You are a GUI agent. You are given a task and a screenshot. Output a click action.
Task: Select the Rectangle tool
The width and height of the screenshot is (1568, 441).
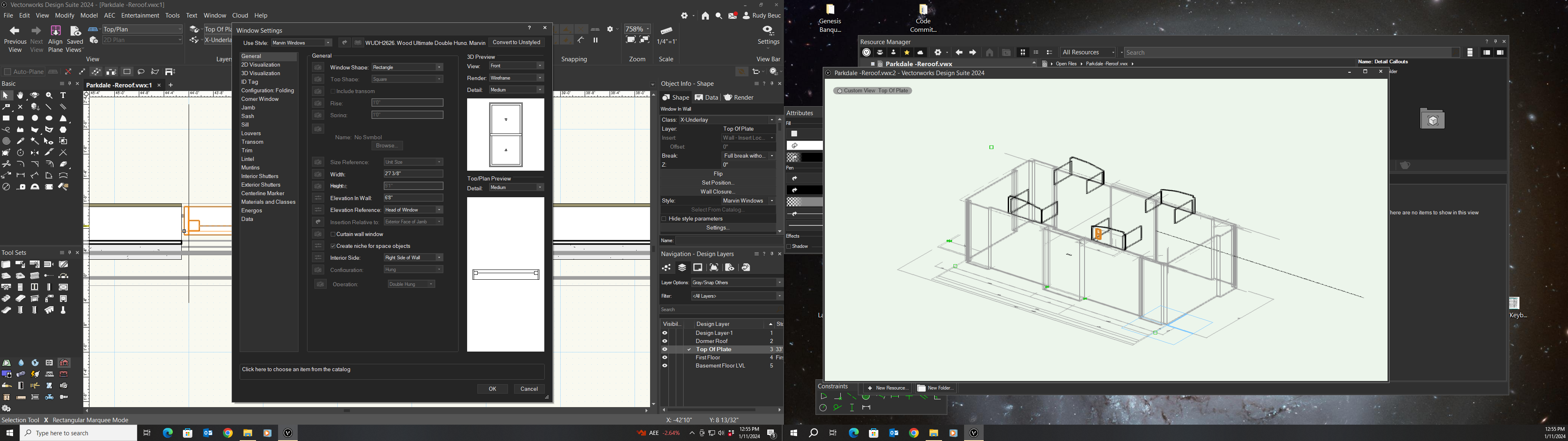click(x=6, y=118)
